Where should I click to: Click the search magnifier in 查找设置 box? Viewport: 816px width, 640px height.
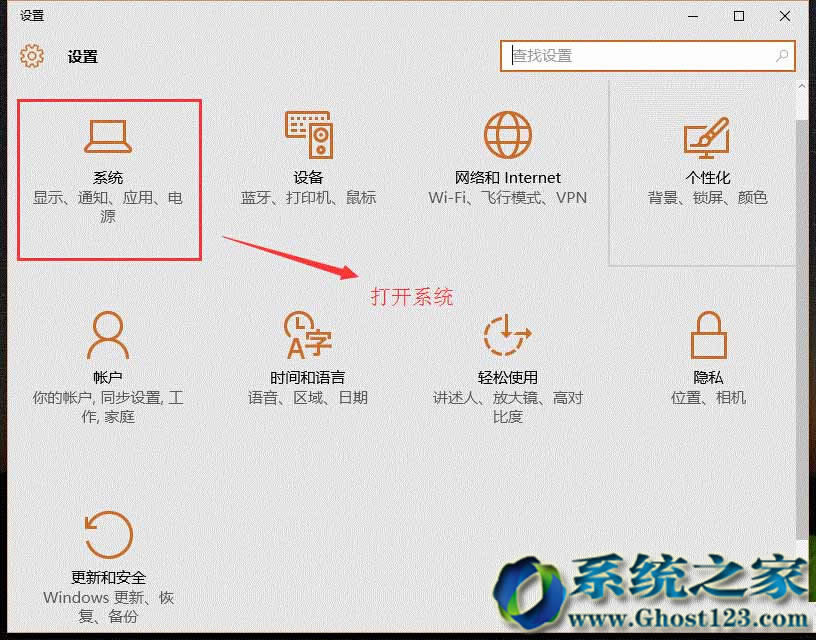781,57
